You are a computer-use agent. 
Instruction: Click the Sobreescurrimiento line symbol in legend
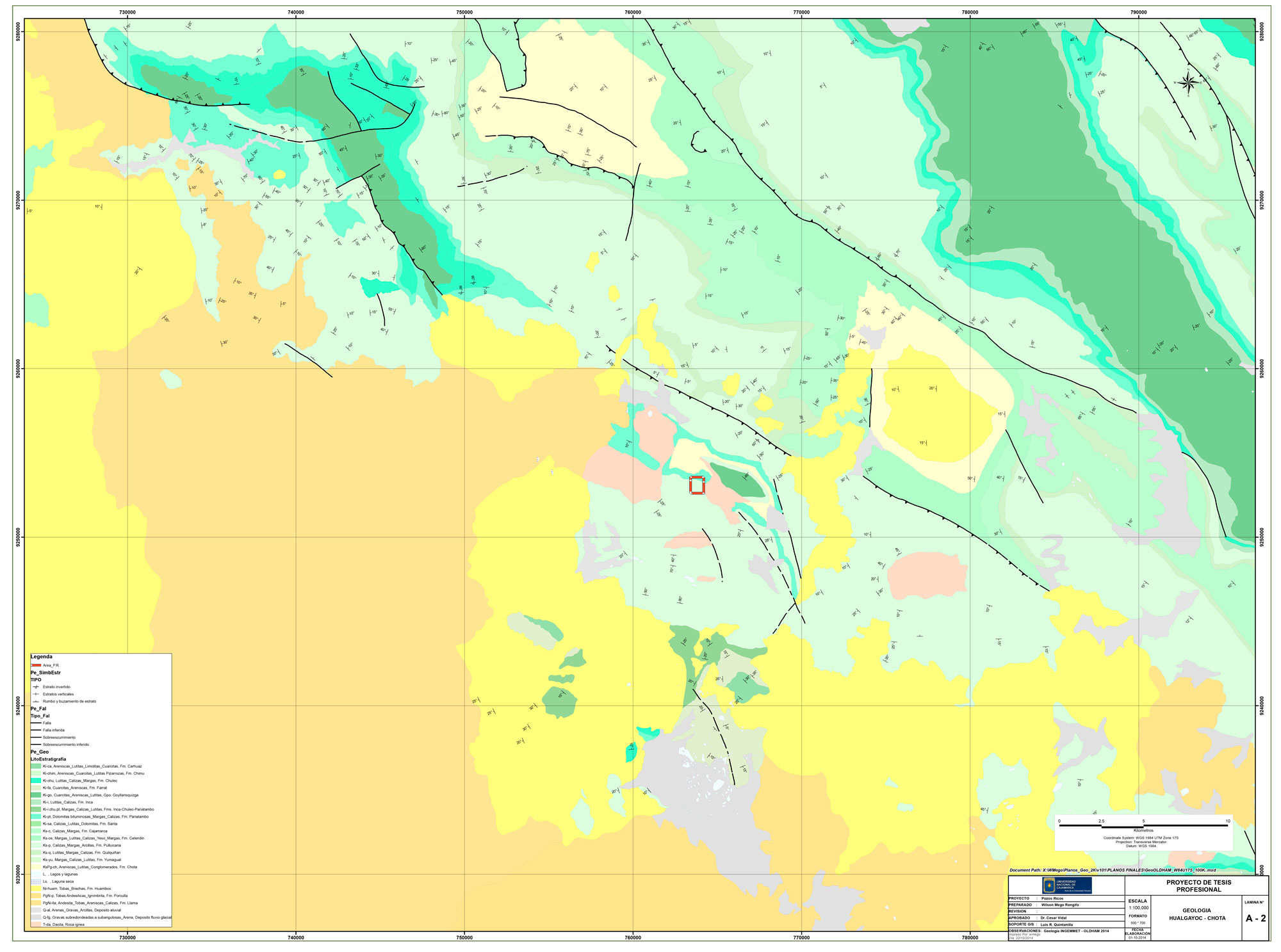pyautogui.click(x=36, y=738)
